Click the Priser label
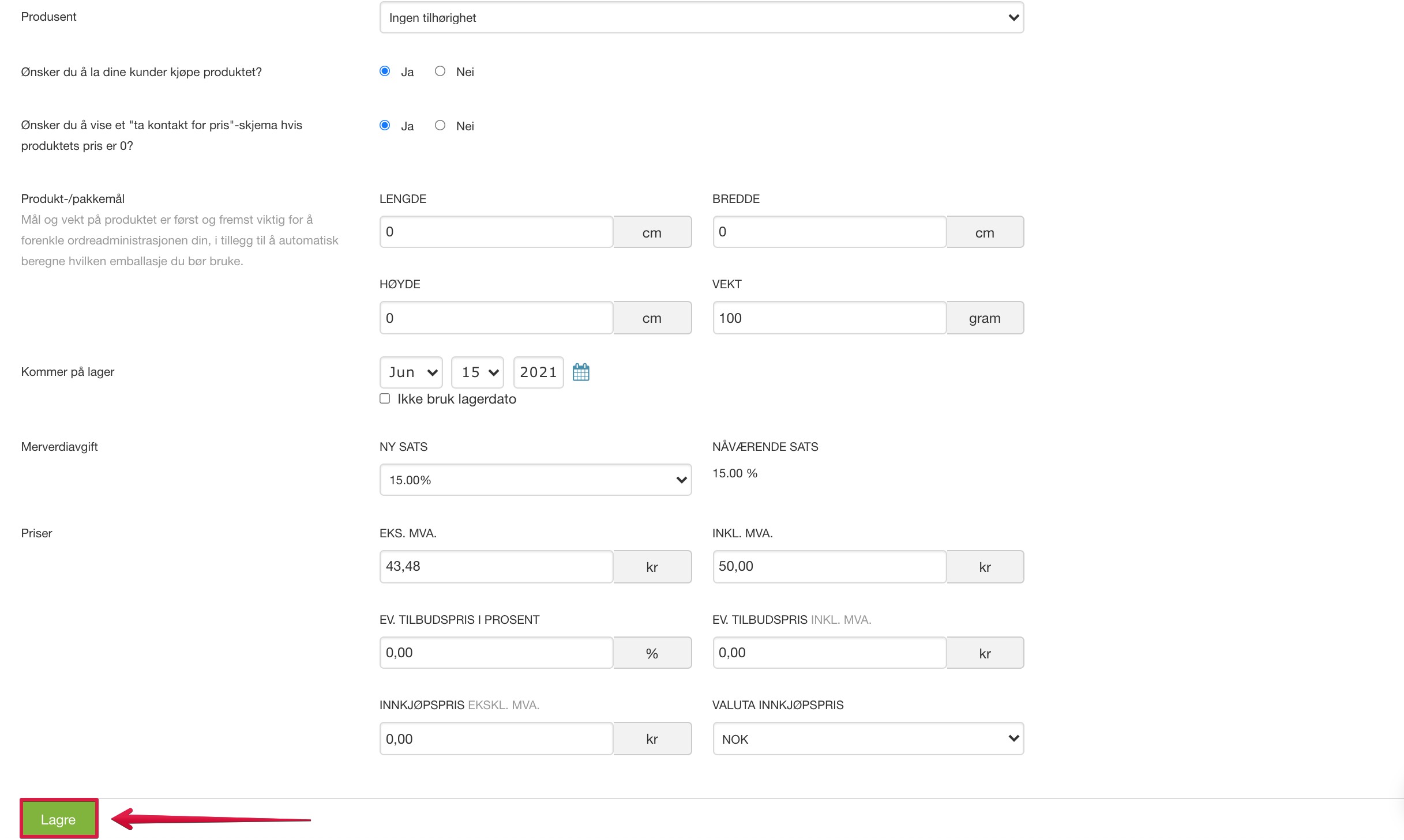 click(36, 533)
